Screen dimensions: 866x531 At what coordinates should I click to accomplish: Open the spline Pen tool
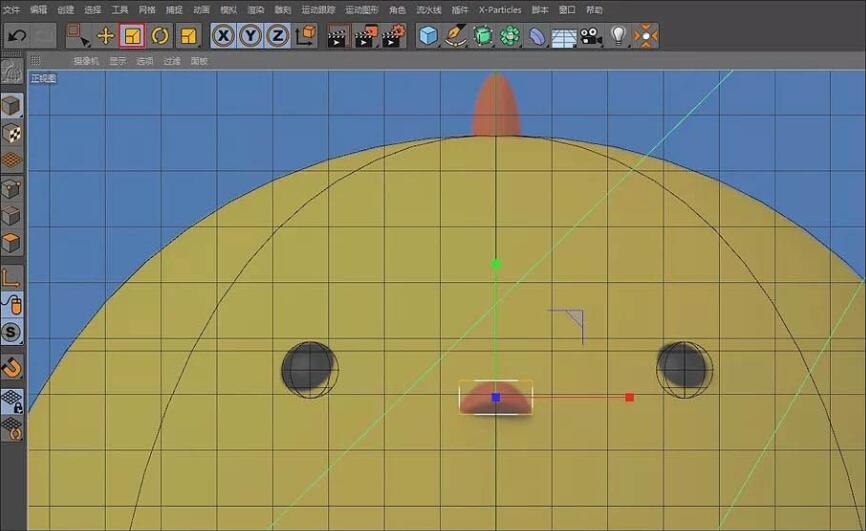[x=456, y=36]
